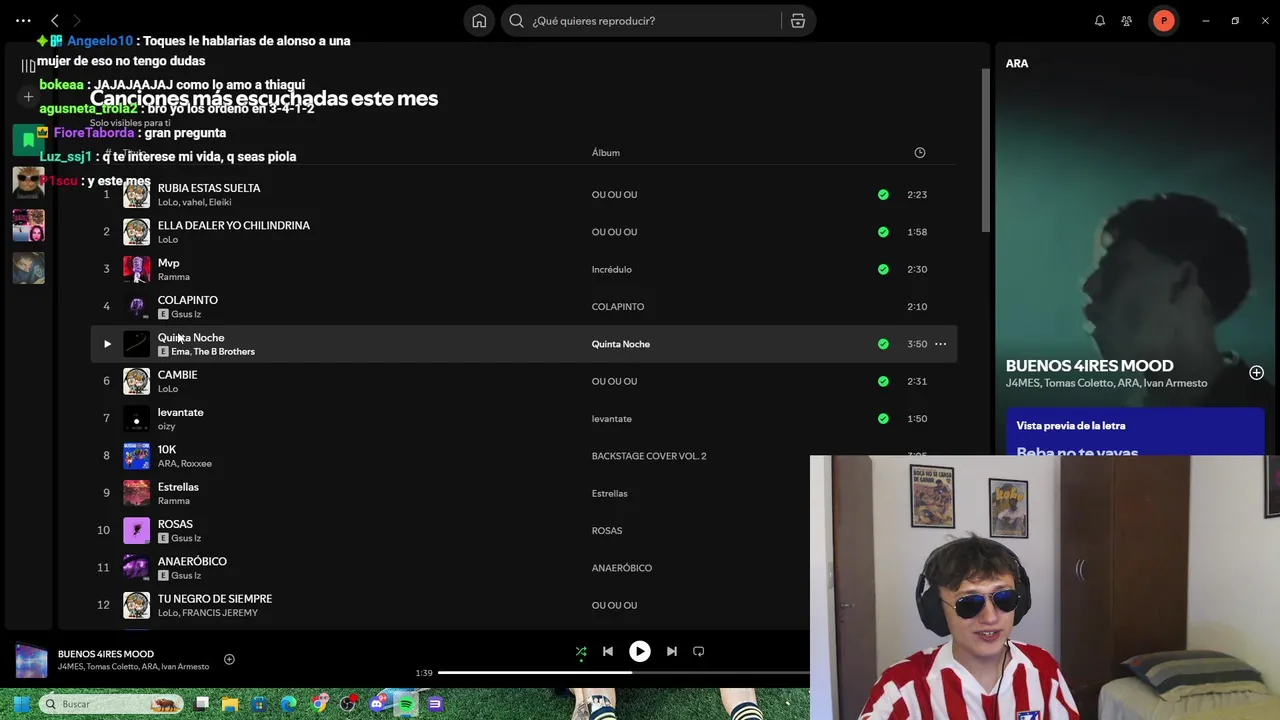This screenshot has height=720, width=1280.
Task: Open the profile avatar menu
Action: [1163, 20]
